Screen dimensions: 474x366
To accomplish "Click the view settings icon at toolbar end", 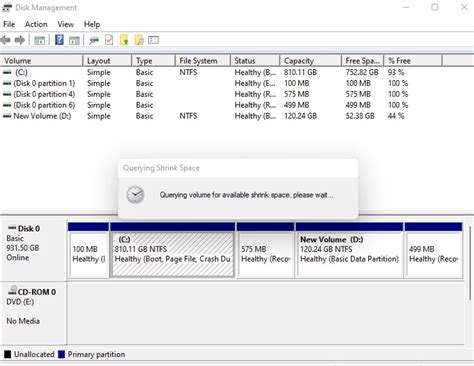I will [x=153, y=40].
